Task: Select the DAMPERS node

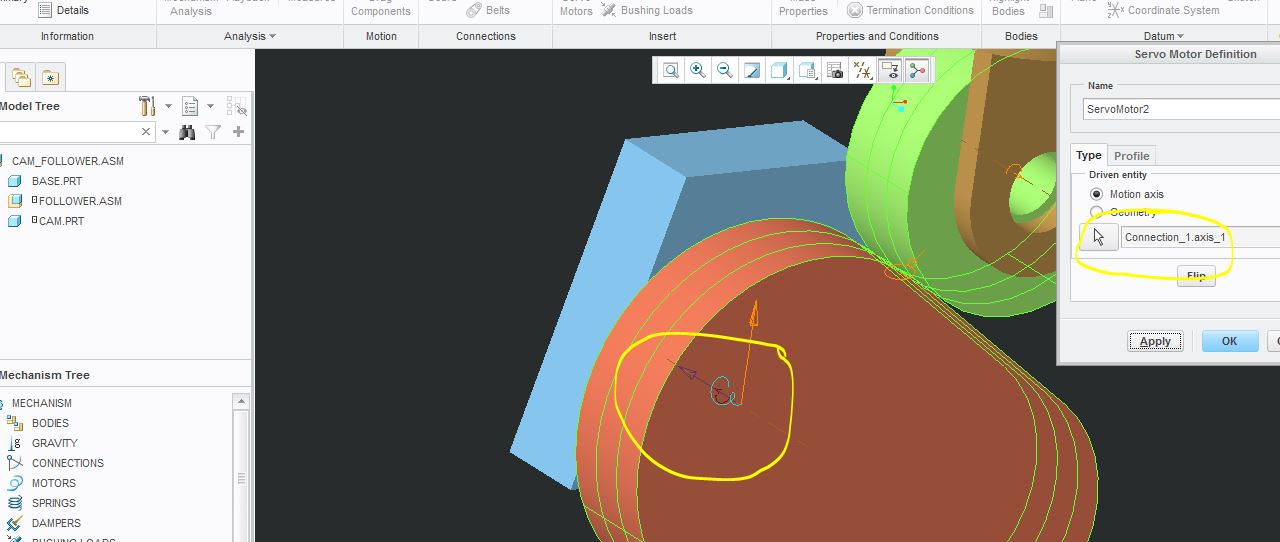Action: (x=56, y=523)
